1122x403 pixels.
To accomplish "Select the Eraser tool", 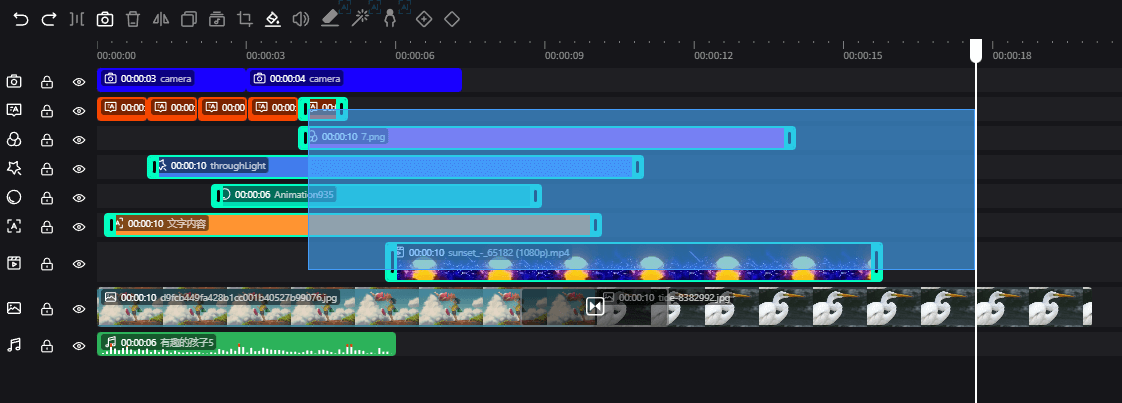I will pos(330,19).
